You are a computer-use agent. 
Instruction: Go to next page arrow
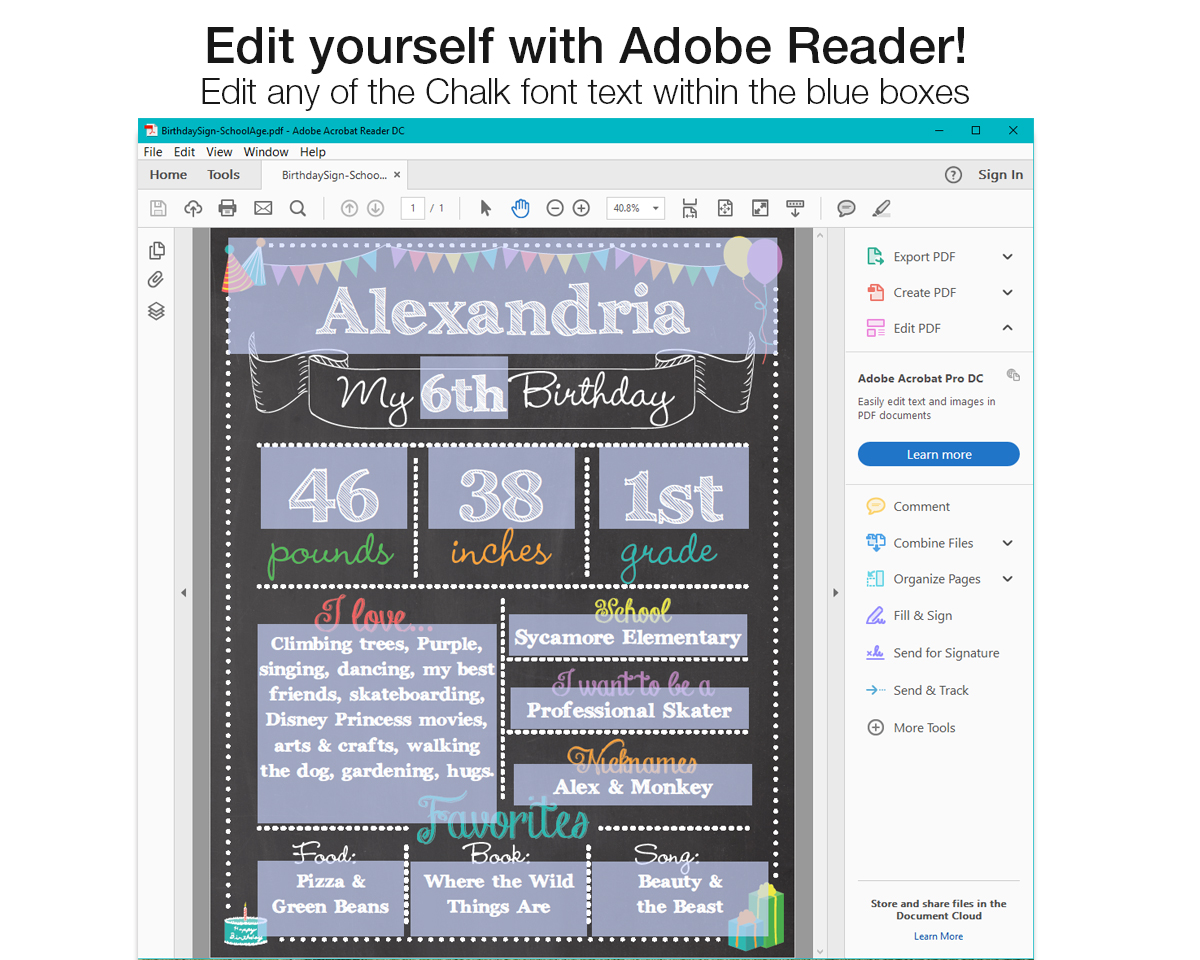point(376,208)
